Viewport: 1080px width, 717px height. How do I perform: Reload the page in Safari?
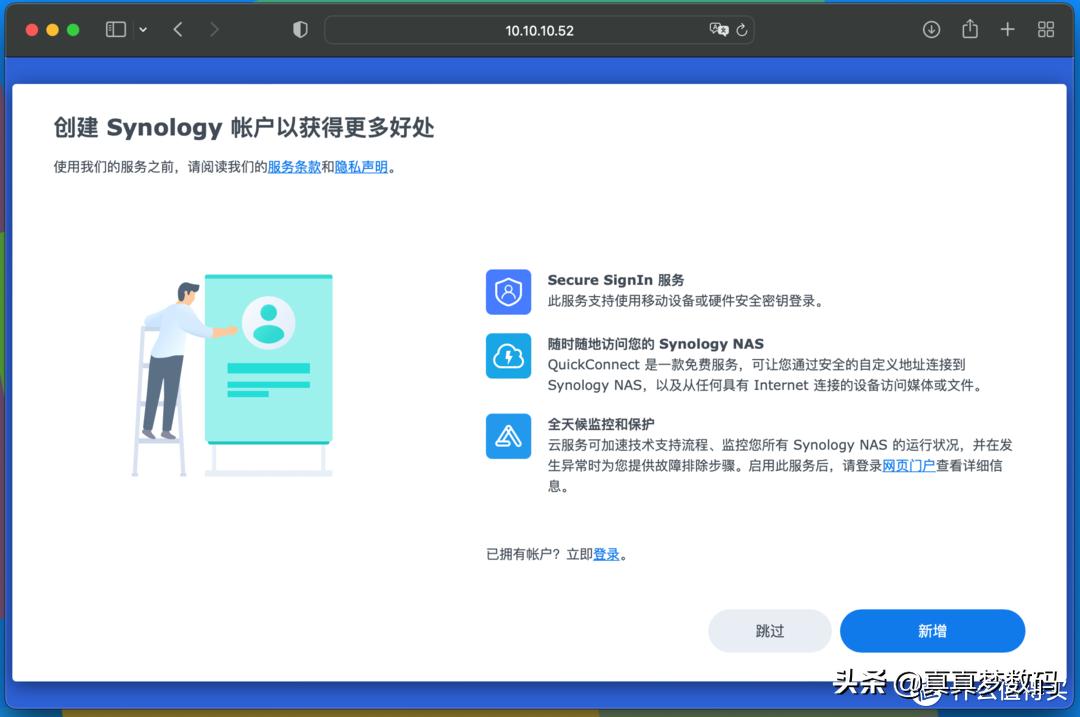pyautogui.click(x=740, y=30)
